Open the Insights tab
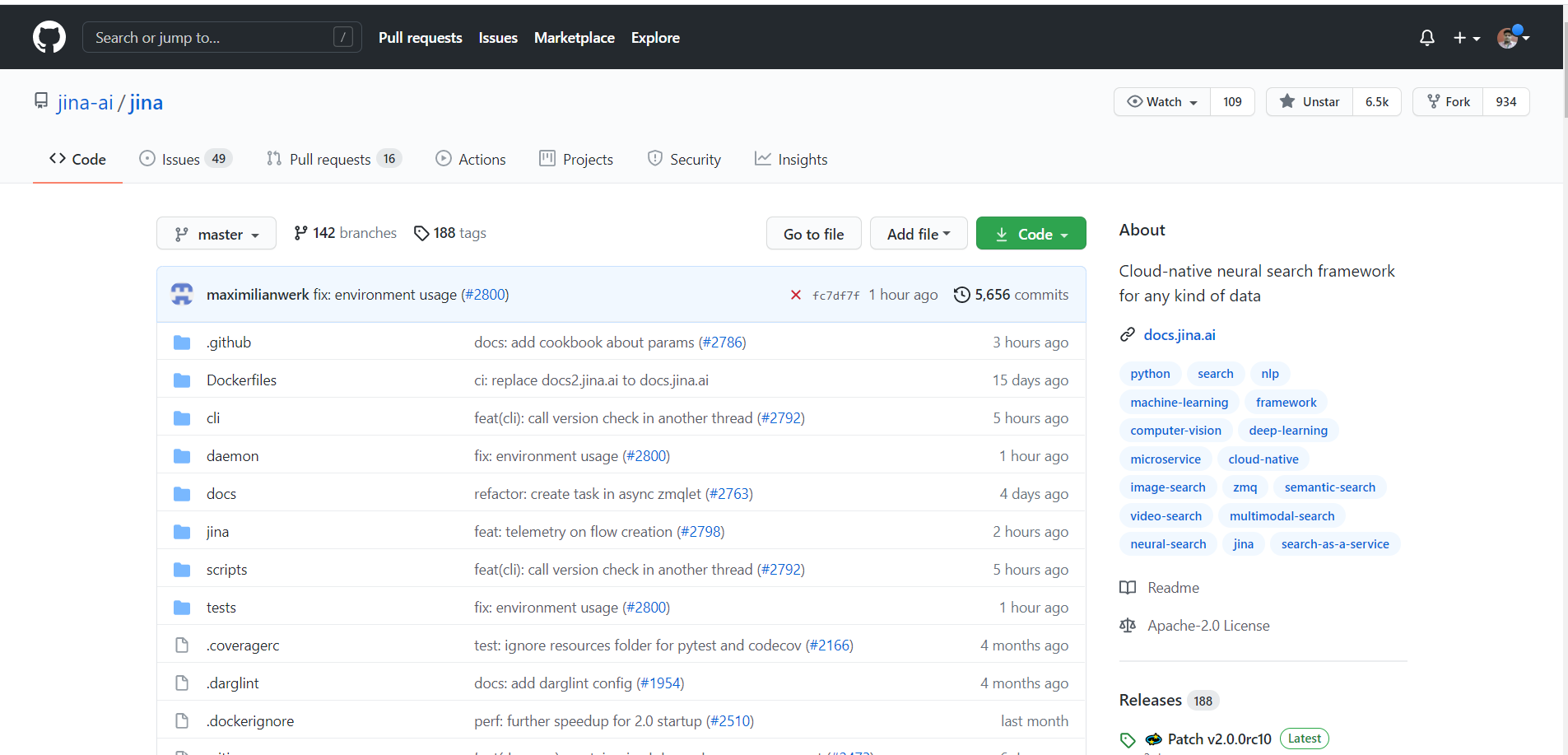The height and width of the screenshot is (755, 1568). click(791, 160)
